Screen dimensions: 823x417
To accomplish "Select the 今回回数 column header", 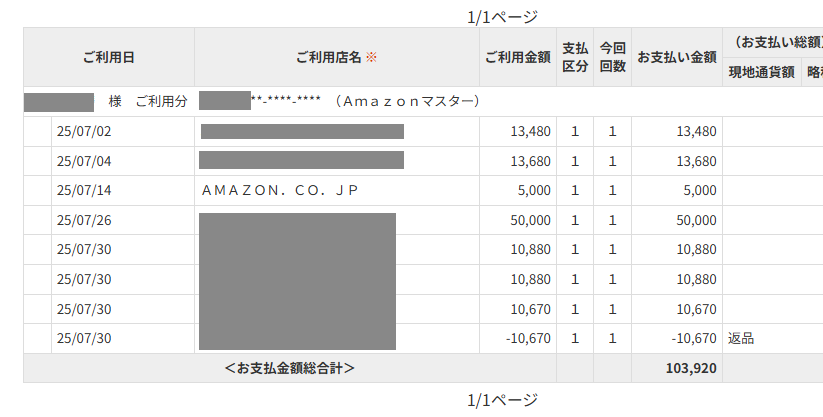I will point(612,57).
